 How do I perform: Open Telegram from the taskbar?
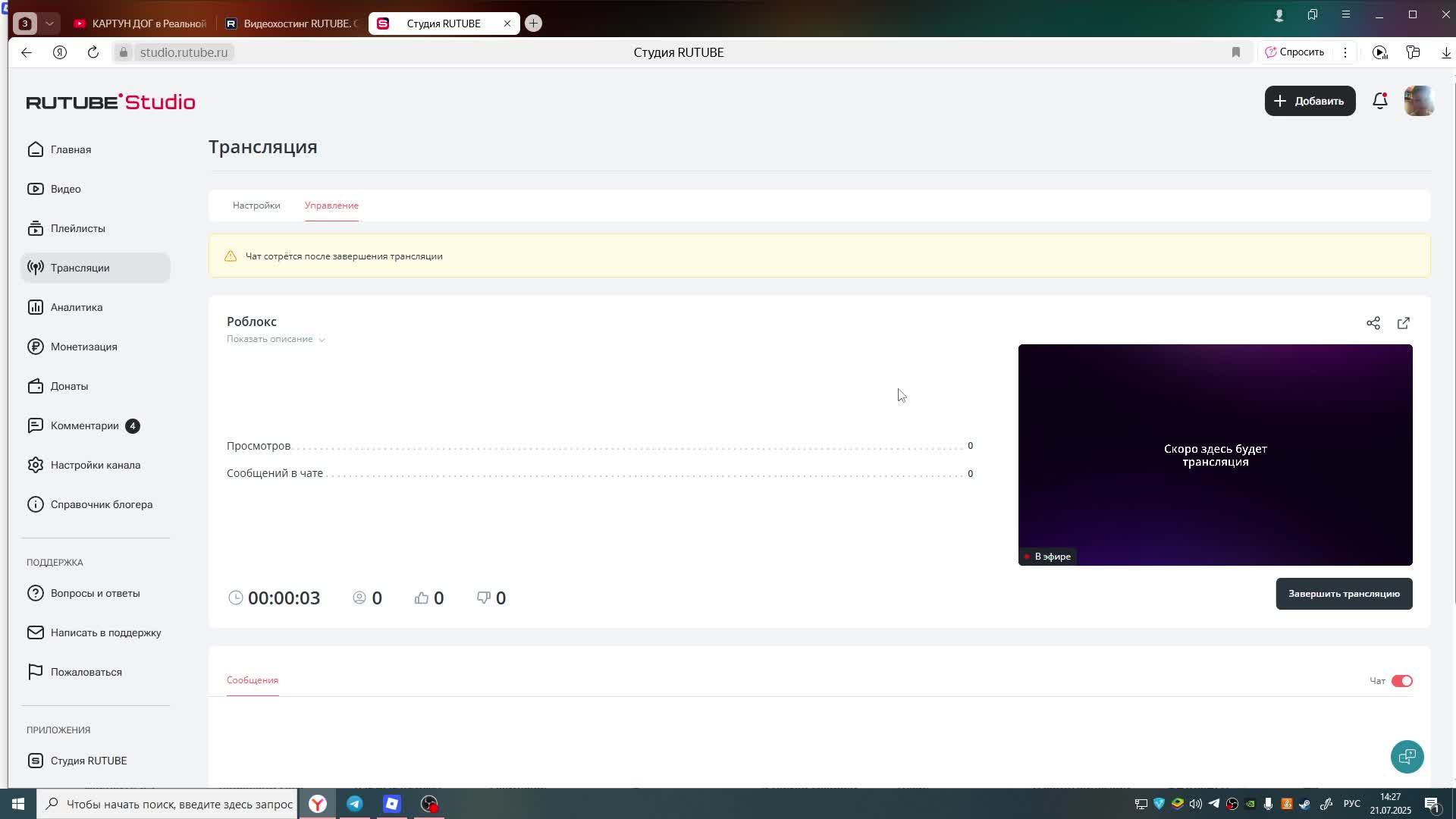(355, 804)
